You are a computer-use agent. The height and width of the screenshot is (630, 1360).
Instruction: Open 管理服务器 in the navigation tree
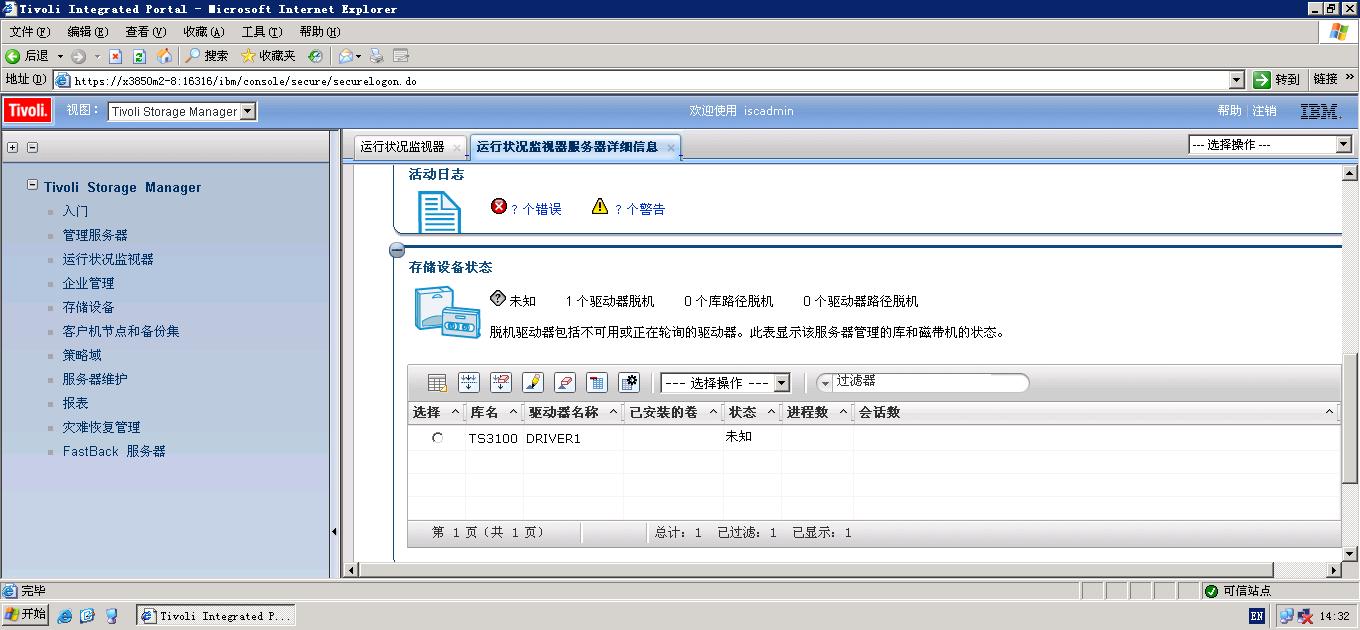tap(95, 235)
